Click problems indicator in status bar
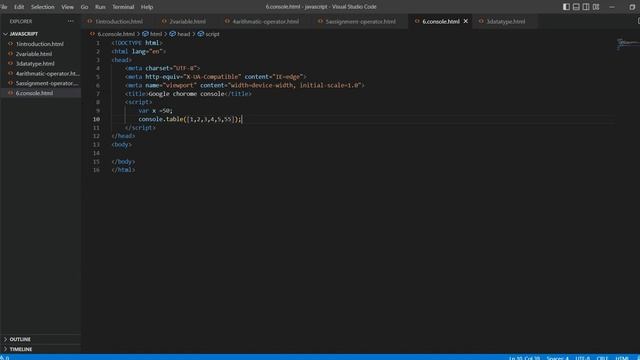Screen dimensions: 640x360 (x=5, y=358)
